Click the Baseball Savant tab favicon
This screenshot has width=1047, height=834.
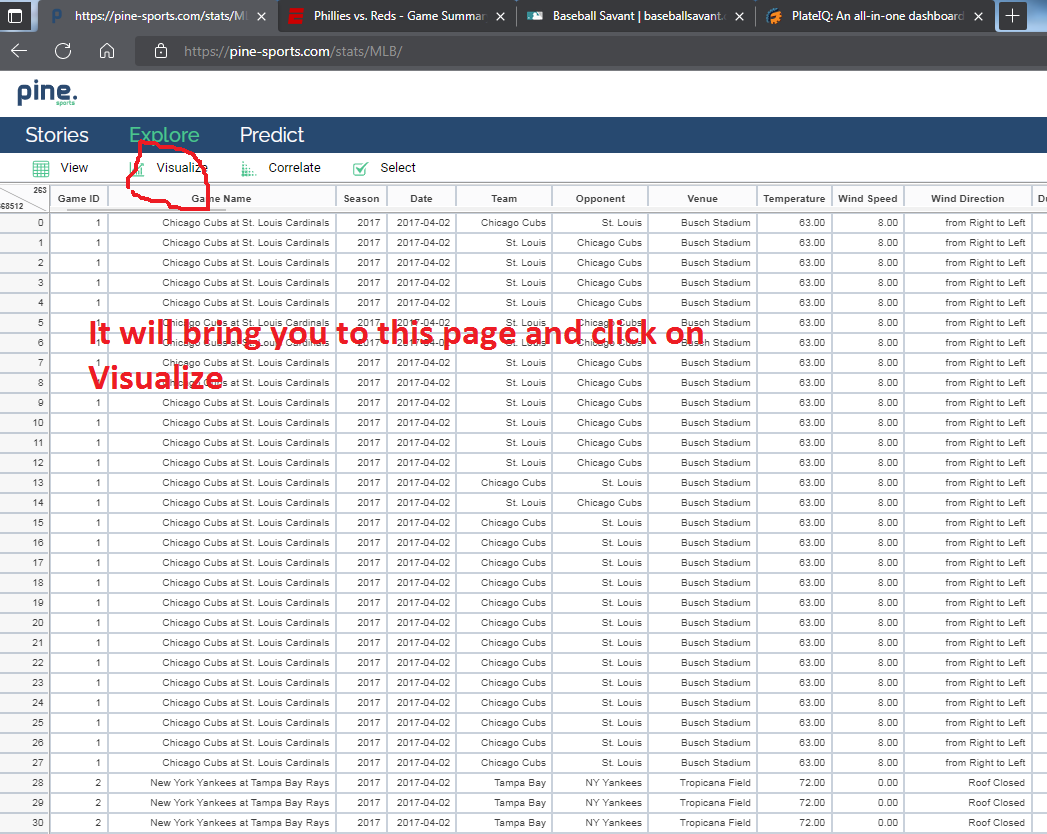[535, 16]
